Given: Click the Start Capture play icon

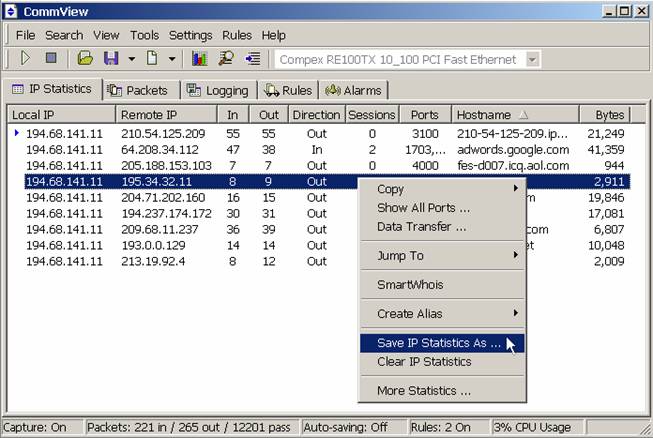Looking at the screenshot, I should tap(25, 59).
